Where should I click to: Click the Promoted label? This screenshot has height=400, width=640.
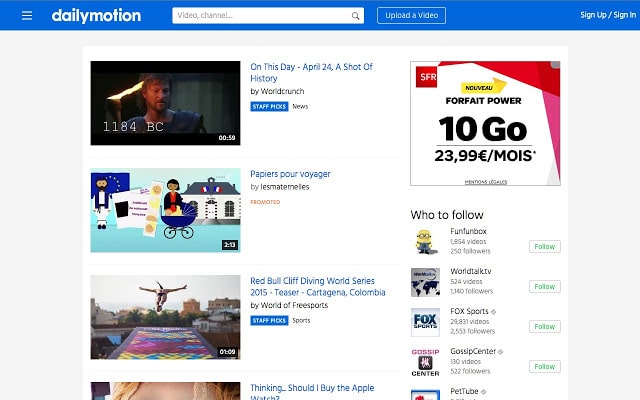pos(265,202)
